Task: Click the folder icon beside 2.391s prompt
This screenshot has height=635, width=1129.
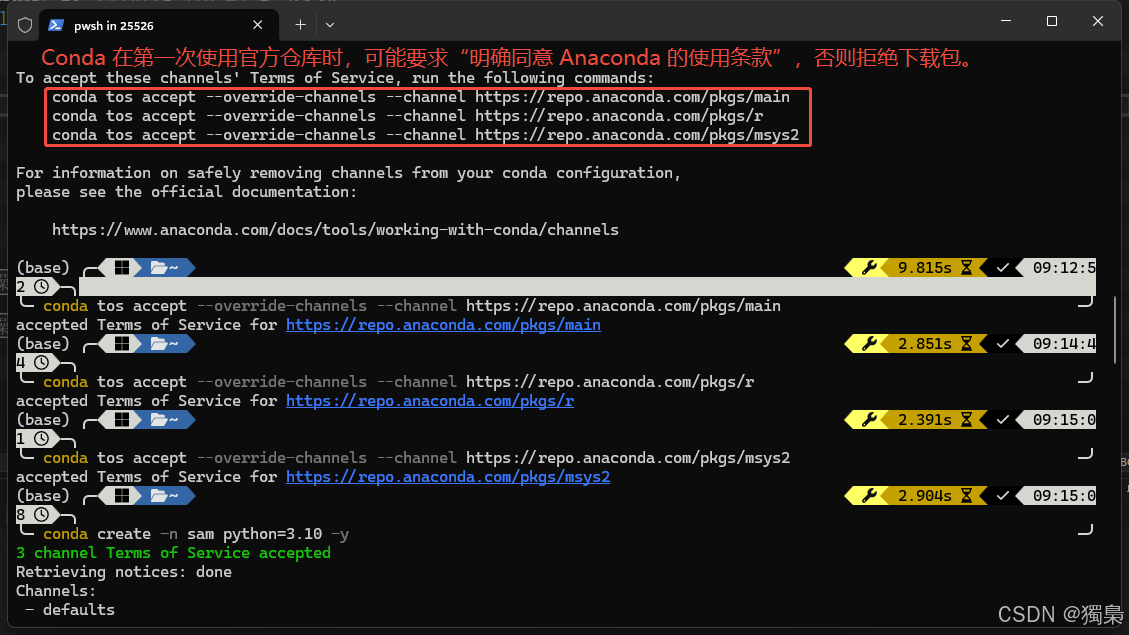Action: 159,420
